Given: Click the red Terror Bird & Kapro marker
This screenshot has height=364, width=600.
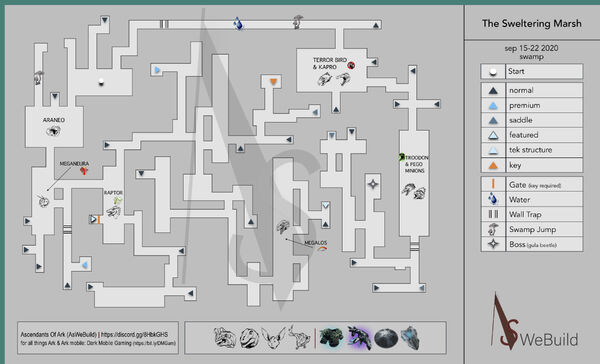Looking at the screenshot, I should point(351,65).
